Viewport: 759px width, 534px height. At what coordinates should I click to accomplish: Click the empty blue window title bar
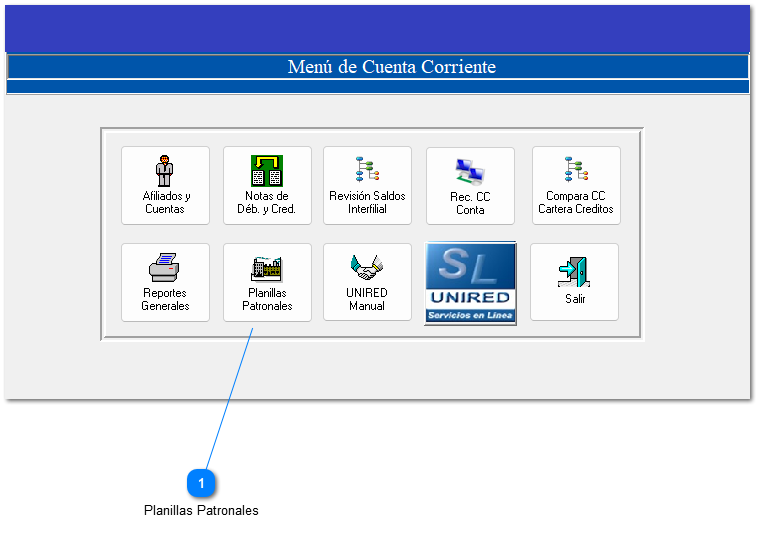pos(378,28)
